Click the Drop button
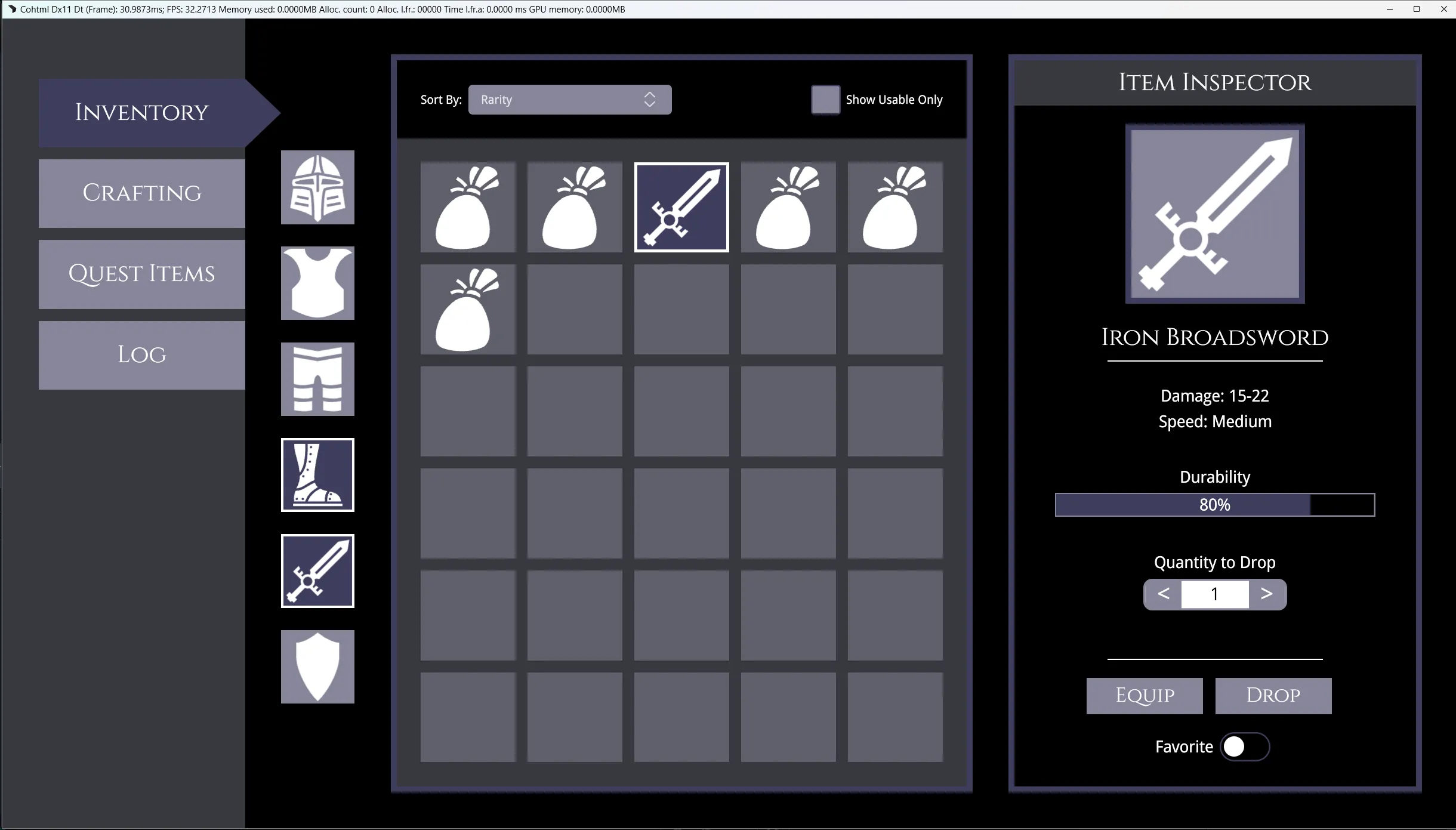 (1273, 696)
